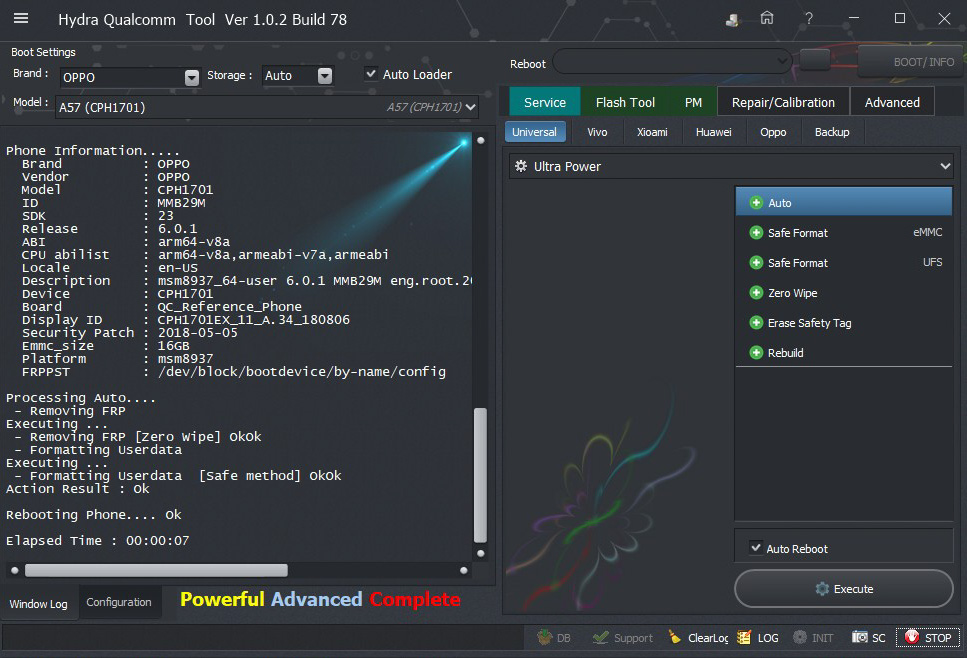Switch to the PM tab
Screen dimensions: 967x658
693,102
